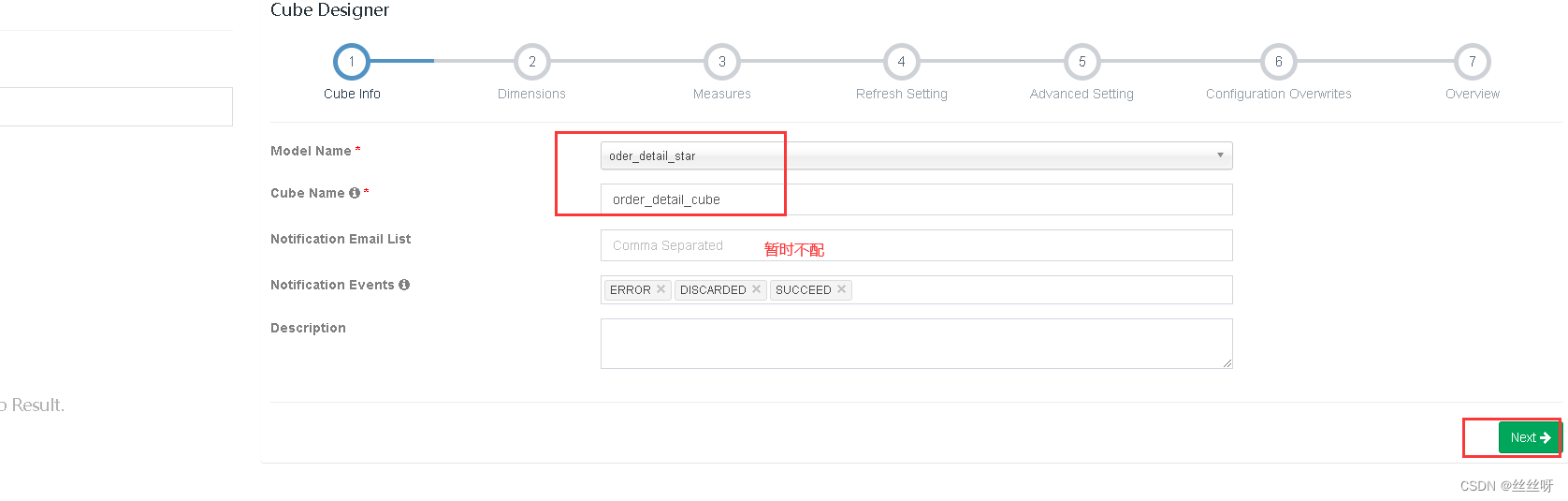Go to step 2 Dimensions
The image size is (1568, 501).
(532, 62)
